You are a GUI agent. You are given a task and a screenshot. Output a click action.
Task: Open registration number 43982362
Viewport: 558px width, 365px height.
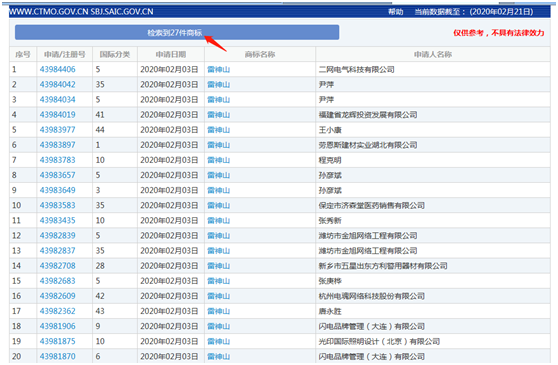coord(58,311)
